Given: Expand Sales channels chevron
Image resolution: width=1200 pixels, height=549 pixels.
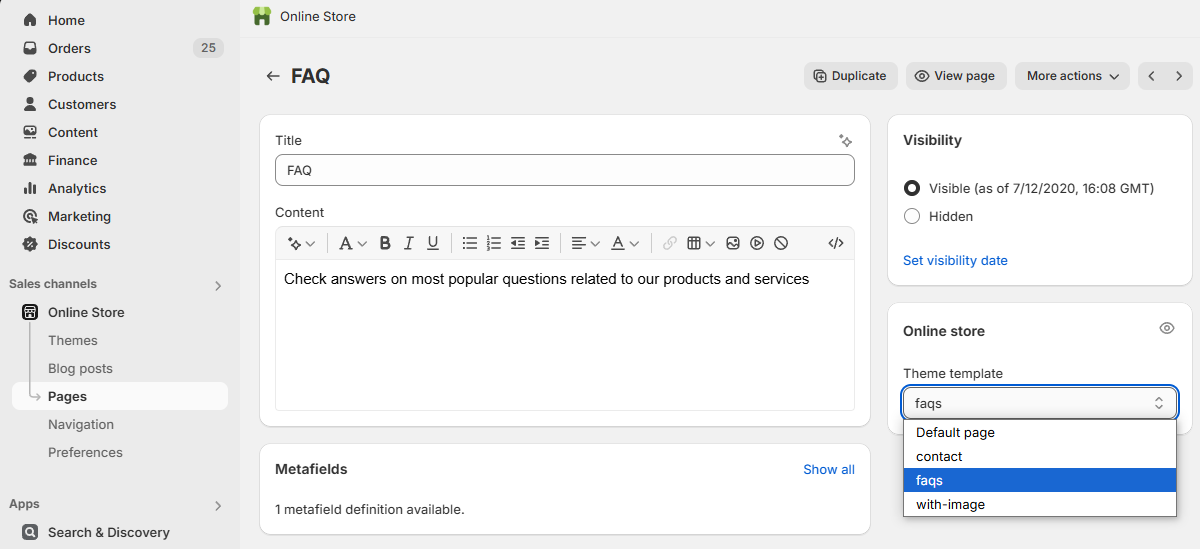Looking at the screenshot, I should point(218,286).
